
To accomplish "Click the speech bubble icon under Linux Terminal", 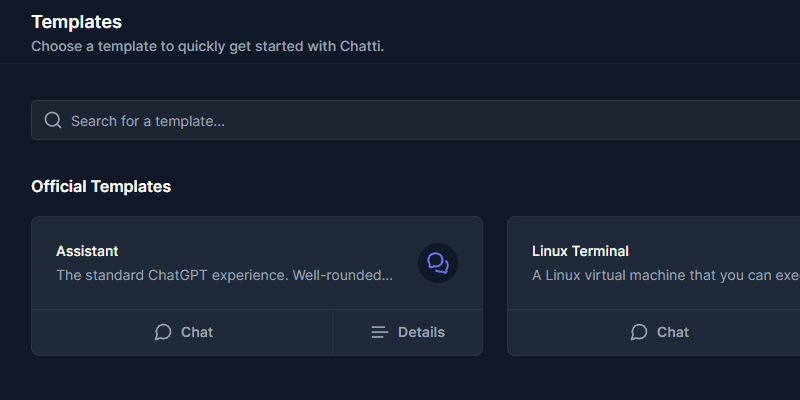I will coord(639,332).
